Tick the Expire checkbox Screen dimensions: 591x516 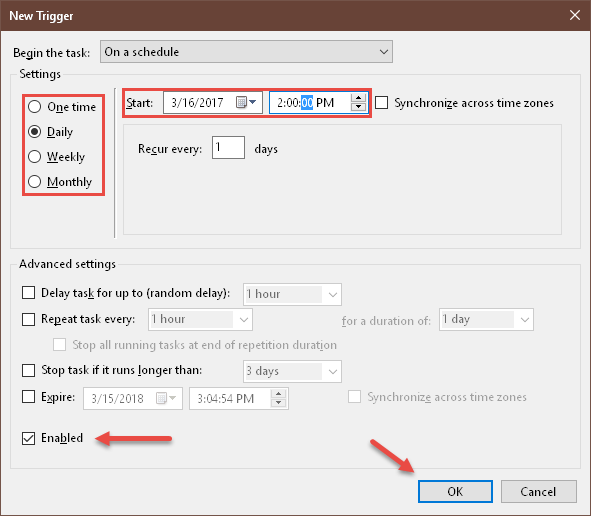pyautogui.click(x=28, y=397)
